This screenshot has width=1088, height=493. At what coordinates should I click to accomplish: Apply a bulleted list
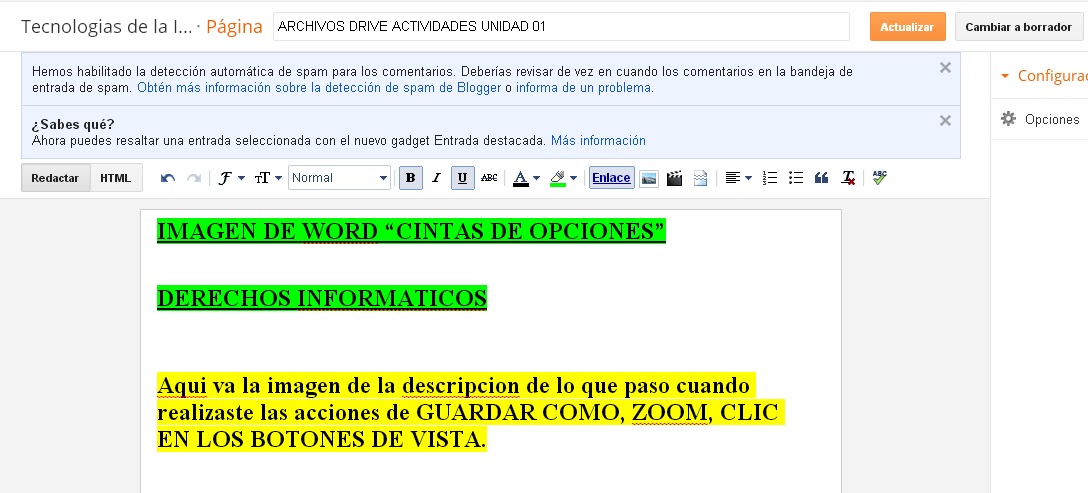[x=796, y=178]
